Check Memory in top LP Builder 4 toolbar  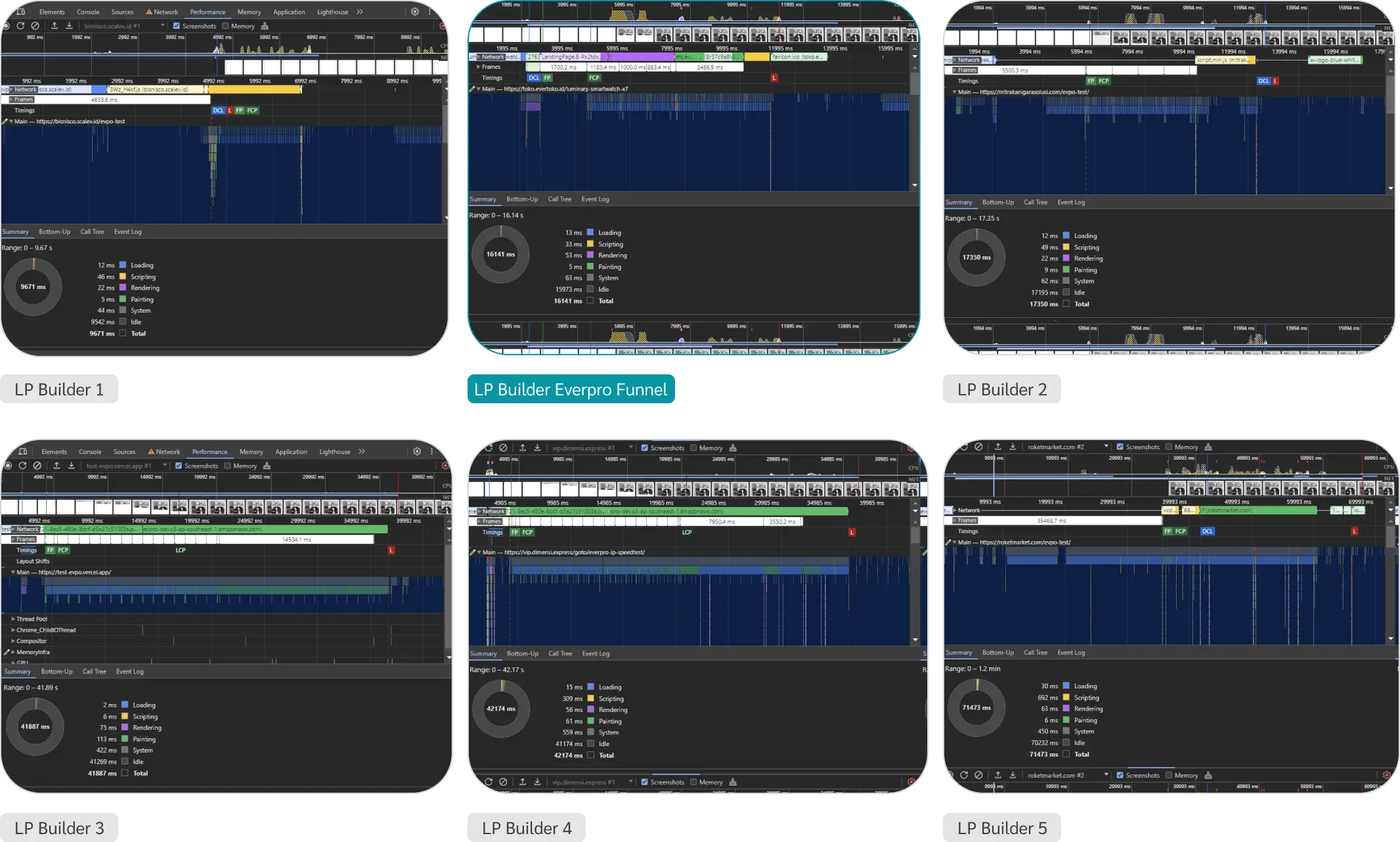pyautogui.click(x=693, y=448)
